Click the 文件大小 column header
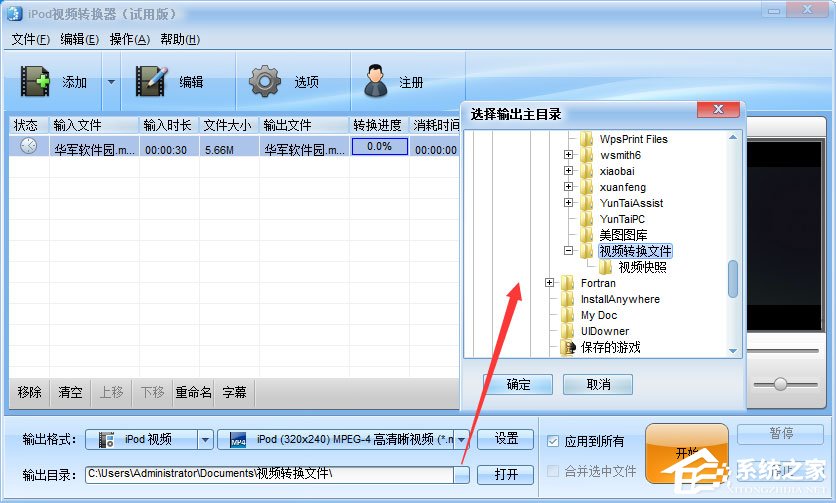Screen dimensions: 836x503 click(227, 125)
